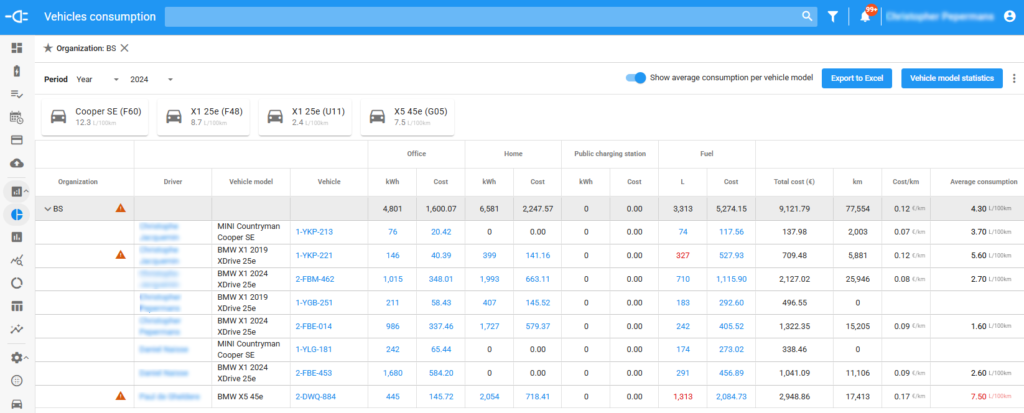The width and height of the screenshot is (1024, 413).
Task: Click Export to Excel button
Action: pos(856,78)
